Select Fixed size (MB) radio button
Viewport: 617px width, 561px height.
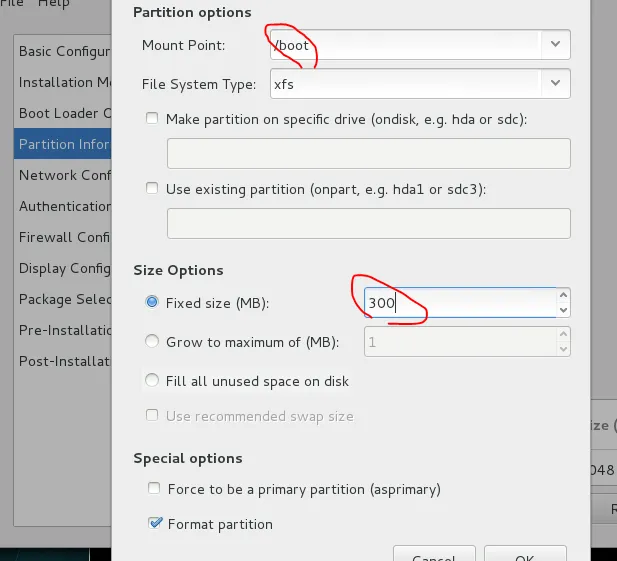[152, 302]
